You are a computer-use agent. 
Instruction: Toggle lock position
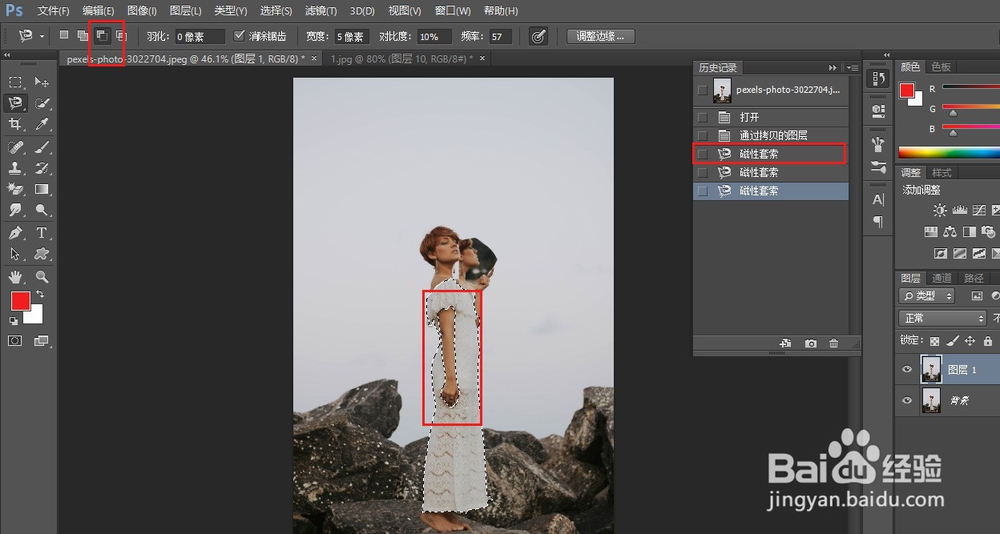(970, 341)
